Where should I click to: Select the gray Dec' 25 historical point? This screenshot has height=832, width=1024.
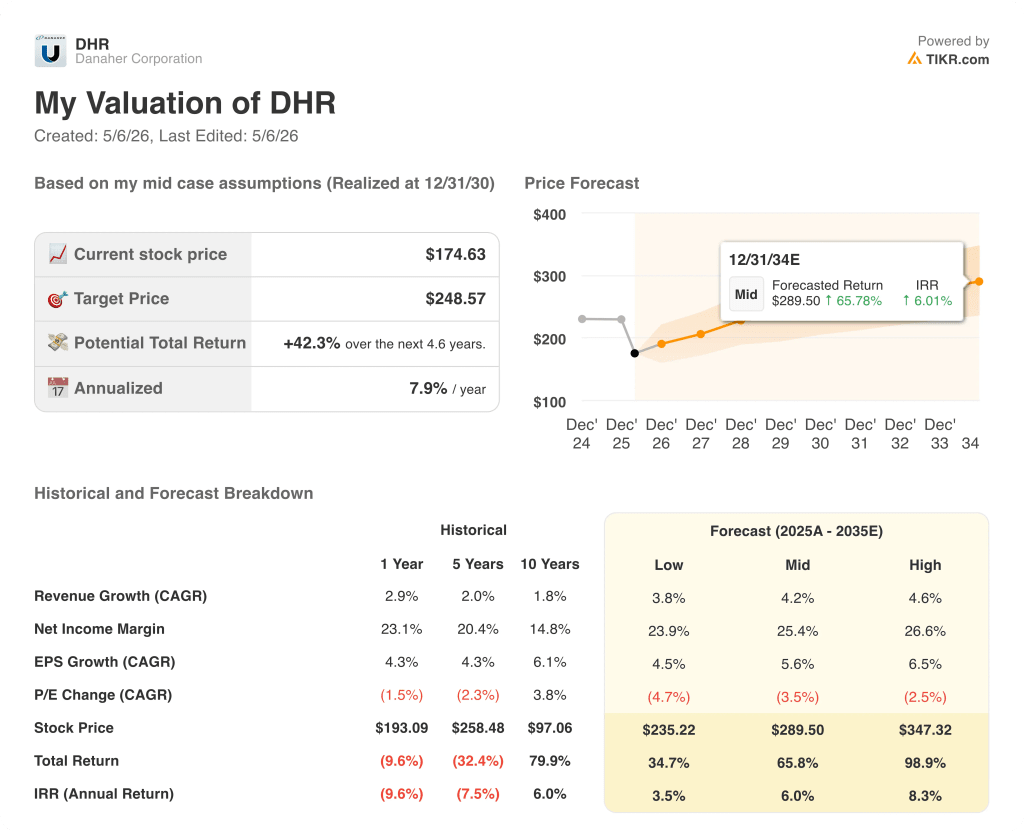click(622, 319)
